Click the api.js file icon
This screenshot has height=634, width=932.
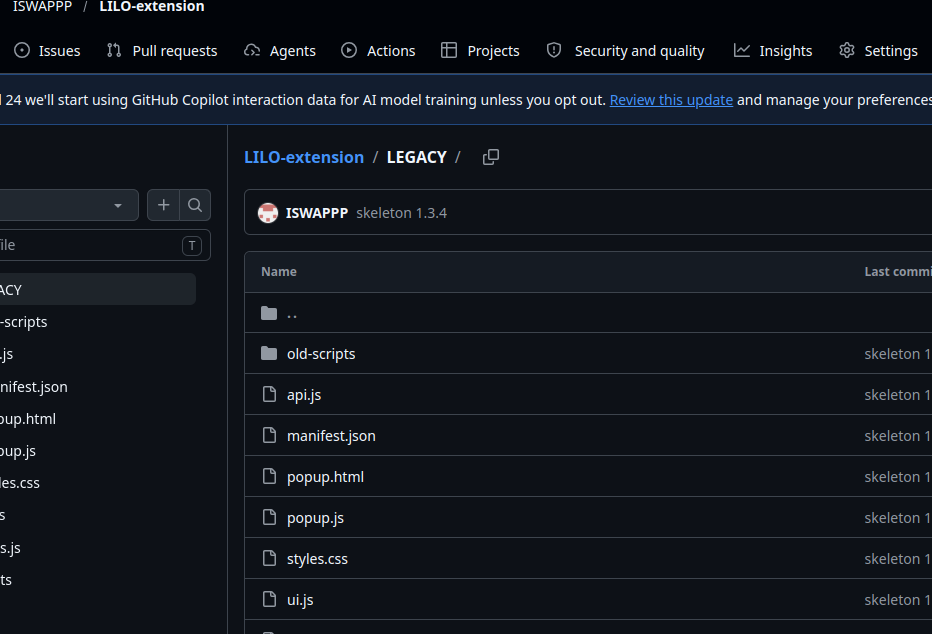click(269, 395)
